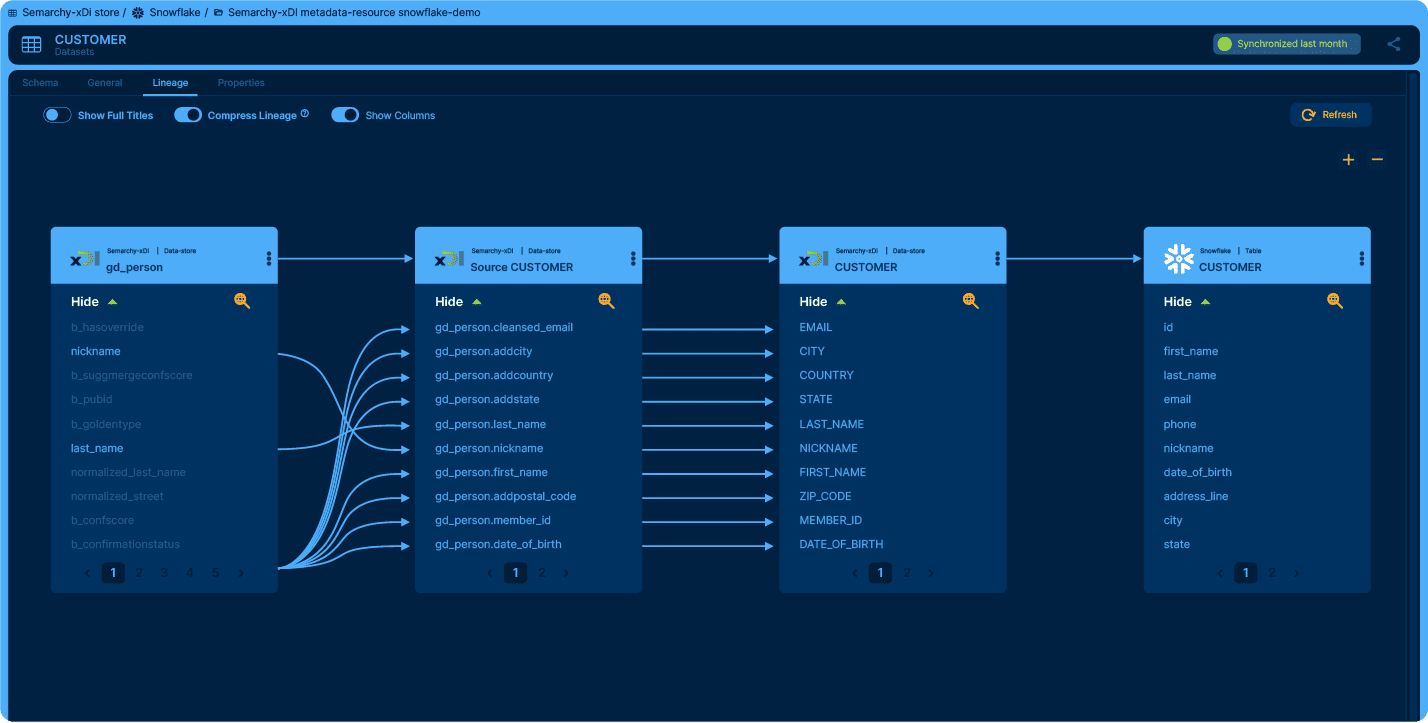
Task: Select ZIP_CODE column in CUSTOMER data-store
Action: coord(825,496)
